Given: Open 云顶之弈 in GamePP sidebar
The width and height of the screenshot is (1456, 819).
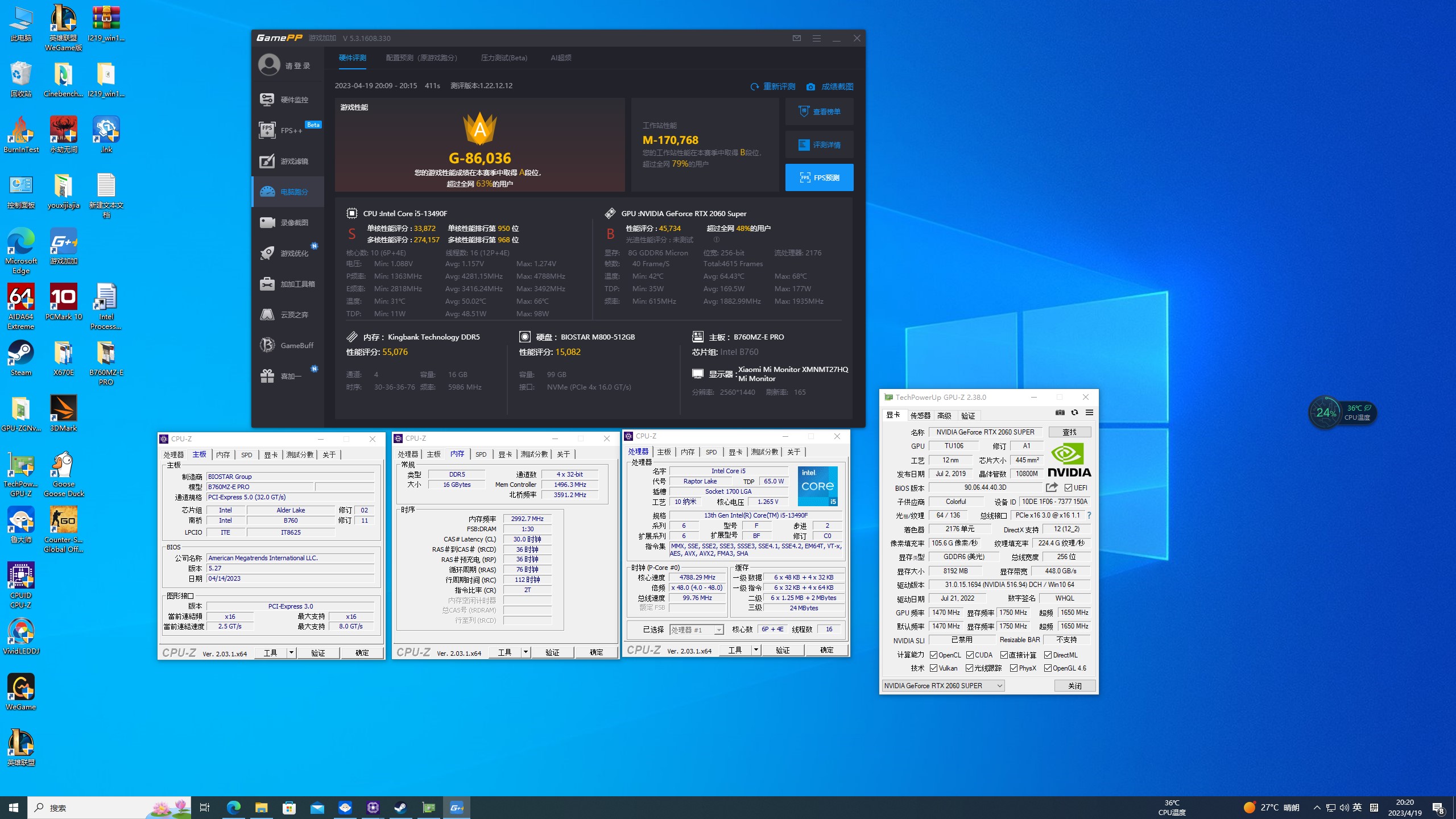Looking at the screenshot, I should [288, 315].
